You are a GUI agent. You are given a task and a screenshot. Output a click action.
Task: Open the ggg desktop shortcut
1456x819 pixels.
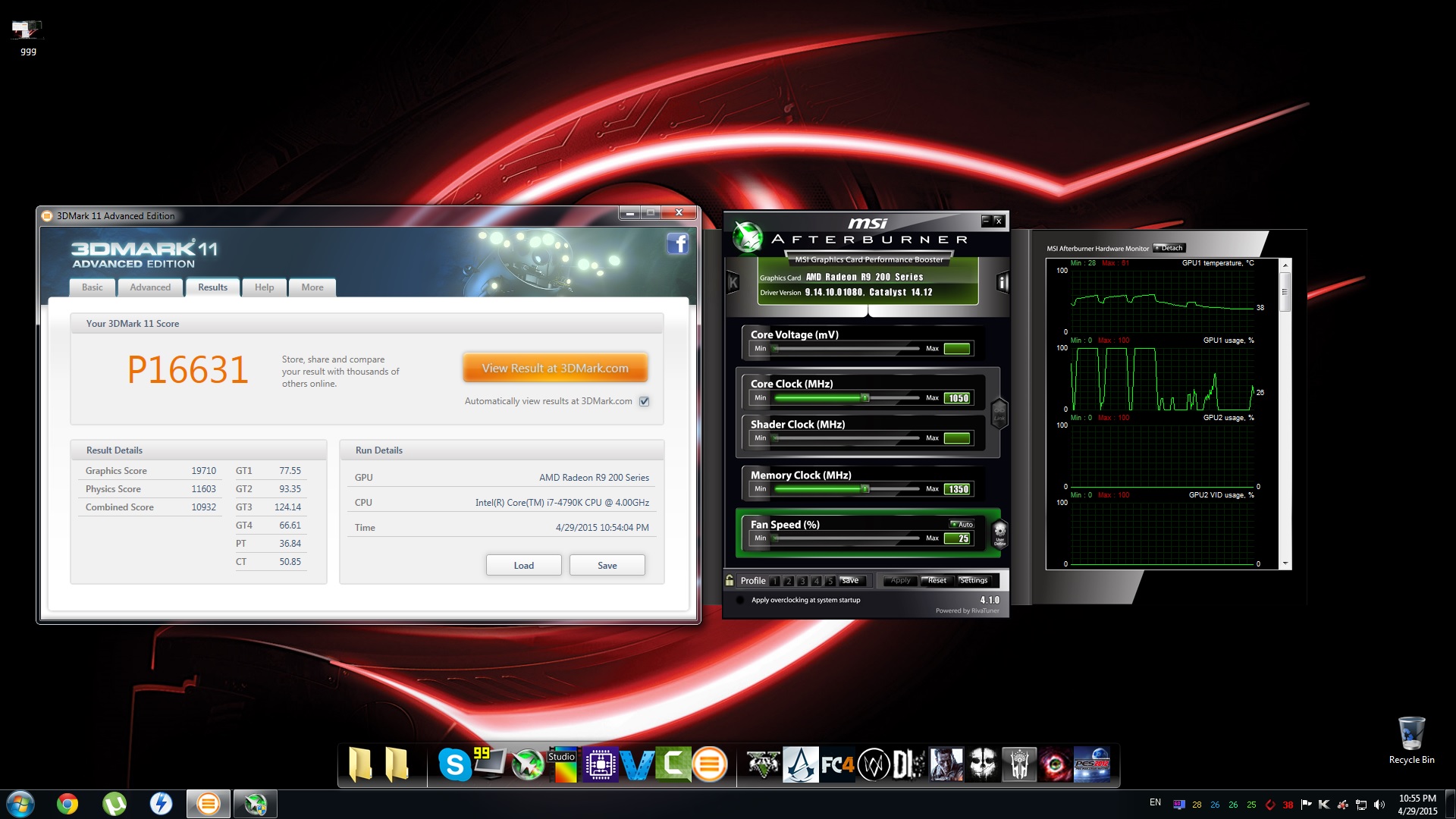tap(27, 38)
